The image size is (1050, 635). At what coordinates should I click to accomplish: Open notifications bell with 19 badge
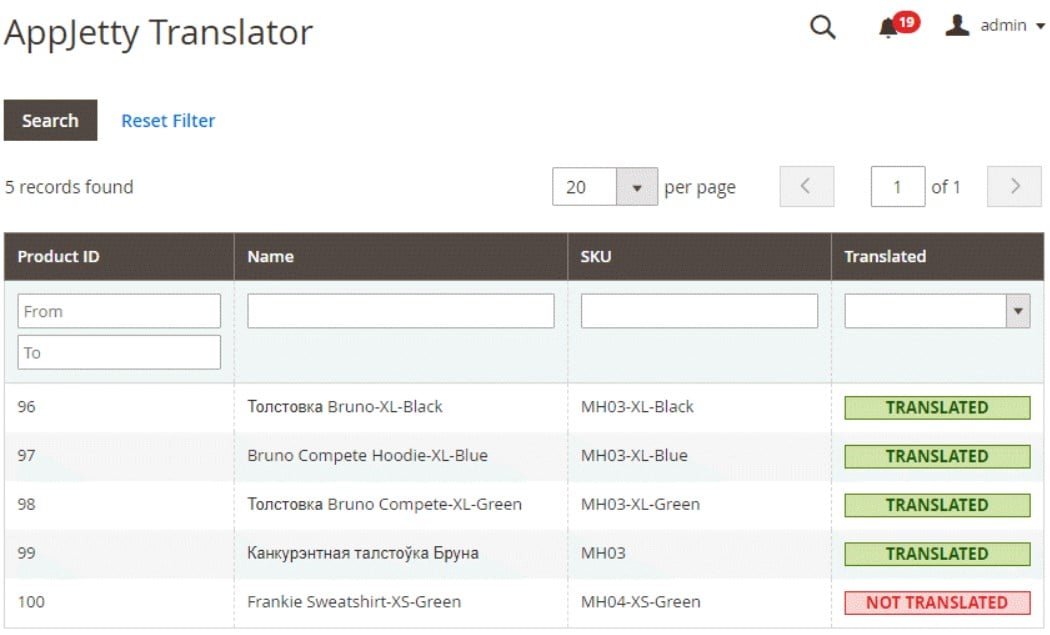(898, 25)
